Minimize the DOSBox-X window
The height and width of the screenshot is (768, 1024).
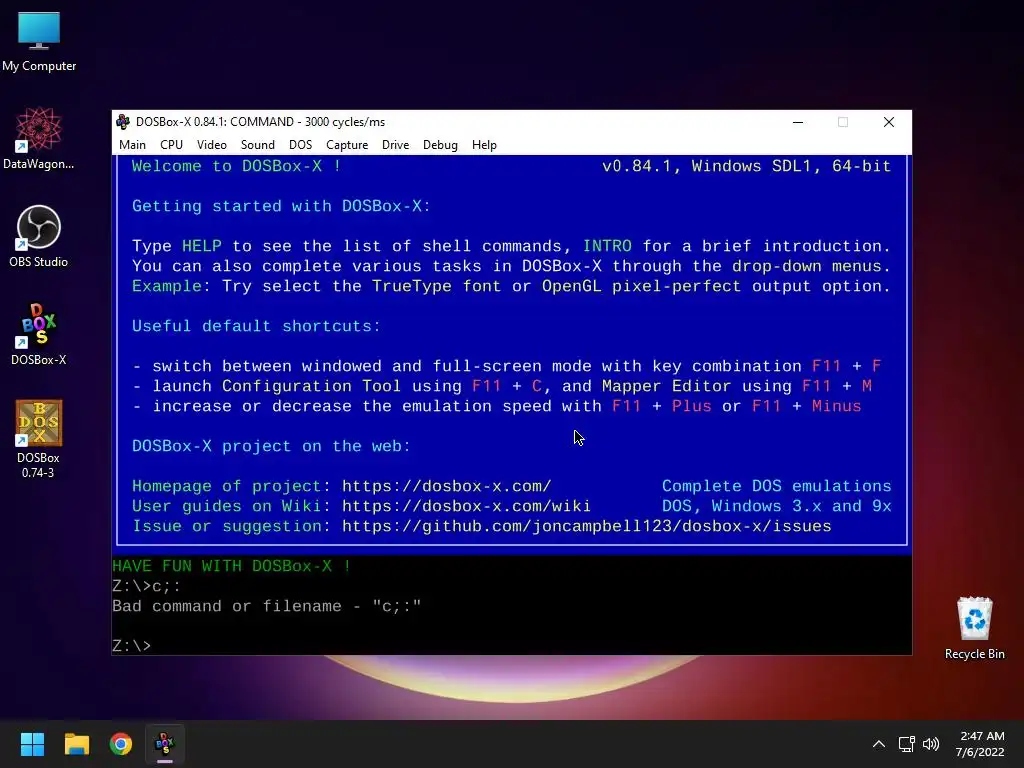(x=798, y=122)
